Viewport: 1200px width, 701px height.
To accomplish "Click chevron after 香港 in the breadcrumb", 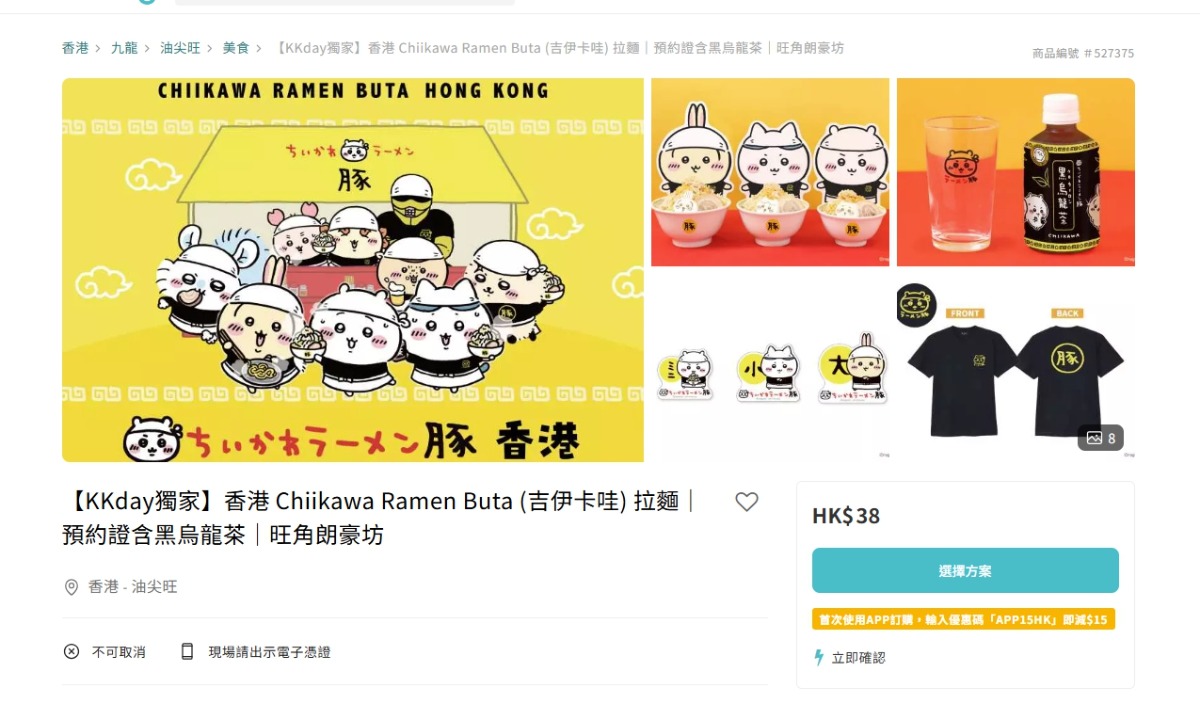I will [98, 48].
